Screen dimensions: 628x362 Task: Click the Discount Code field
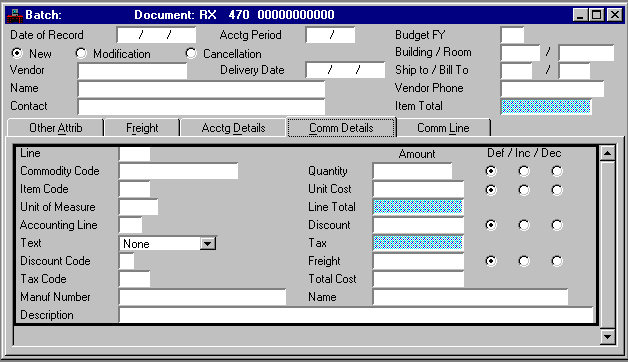pos(127,261)
